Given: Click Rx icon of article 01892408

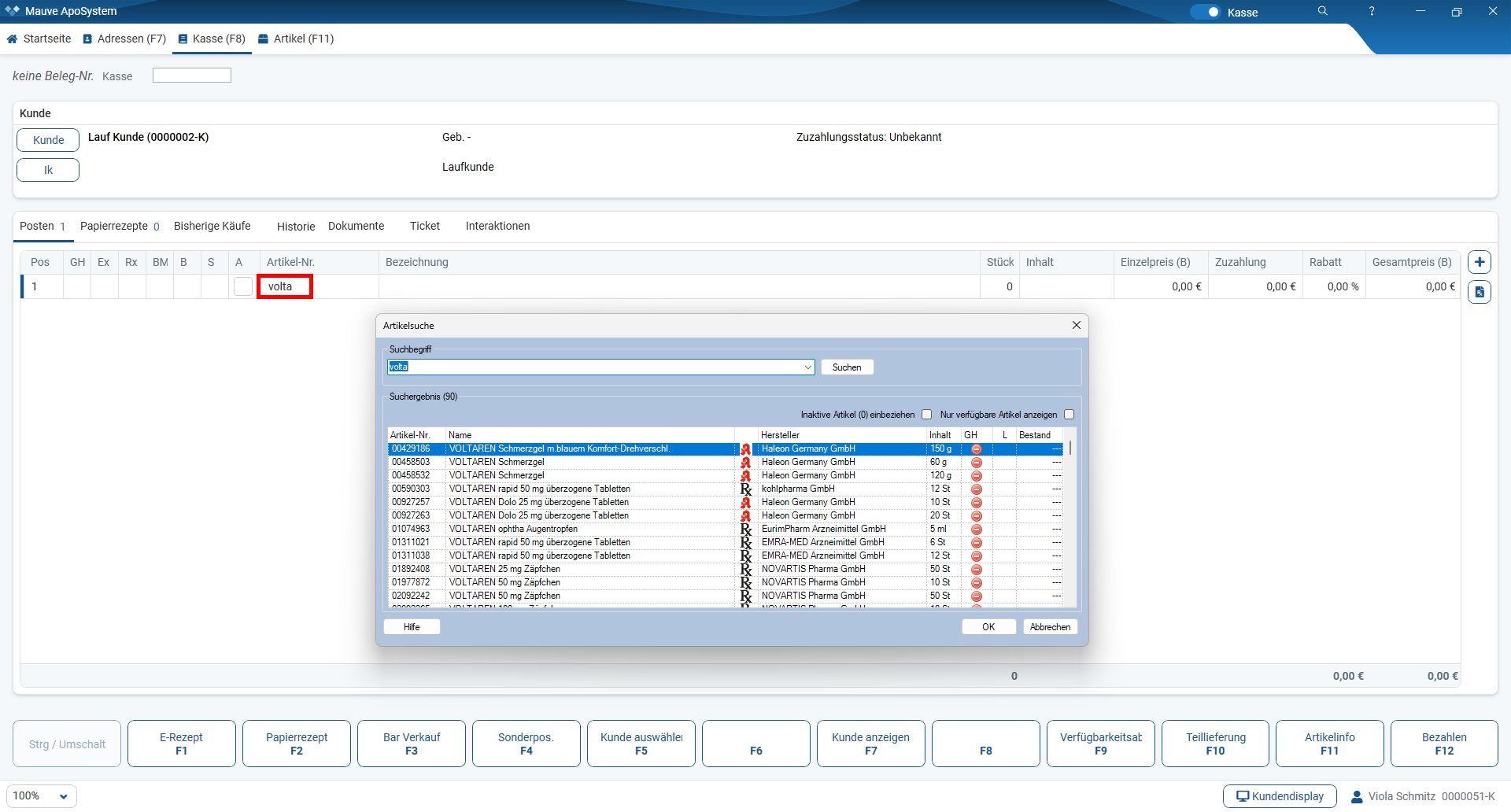Looking at the screenshot, I should [x=745, y=569].
